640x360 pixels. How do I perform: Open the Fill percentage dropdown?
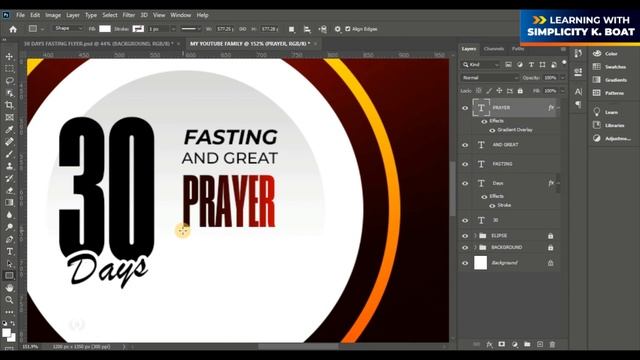point(563,91)
